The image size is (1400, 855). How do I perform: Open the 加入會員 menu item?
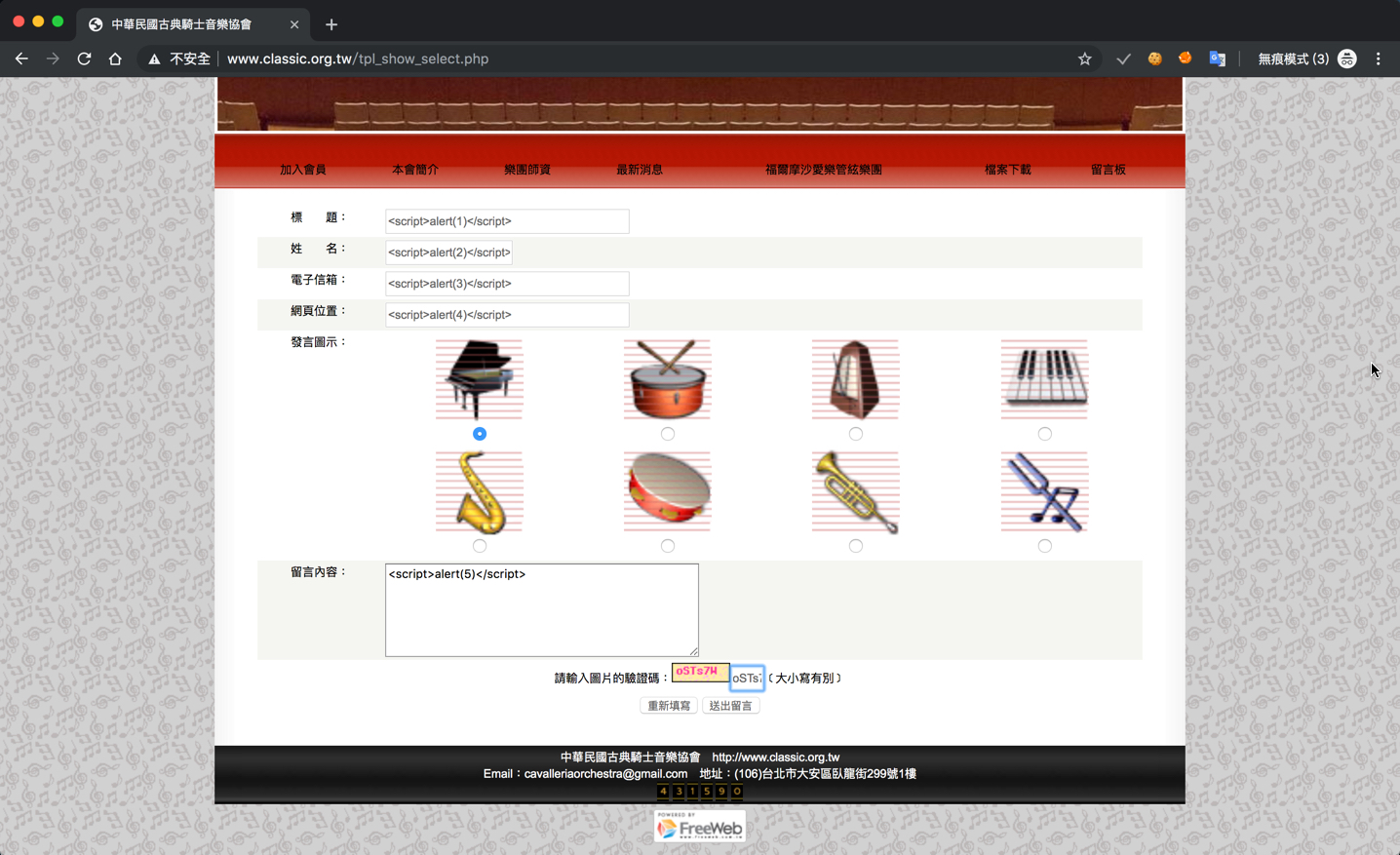pyautogui.click(x=303, y=170)
